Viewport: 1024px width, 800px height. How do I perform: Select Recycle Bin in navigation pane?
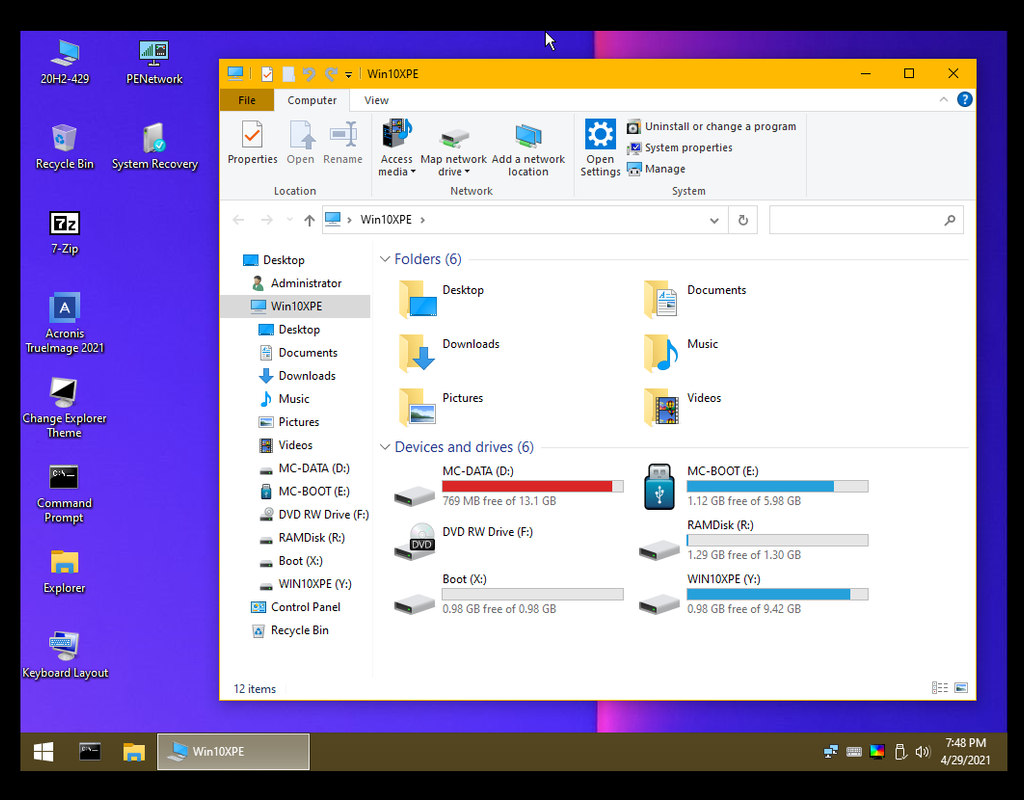pos(291,630)
